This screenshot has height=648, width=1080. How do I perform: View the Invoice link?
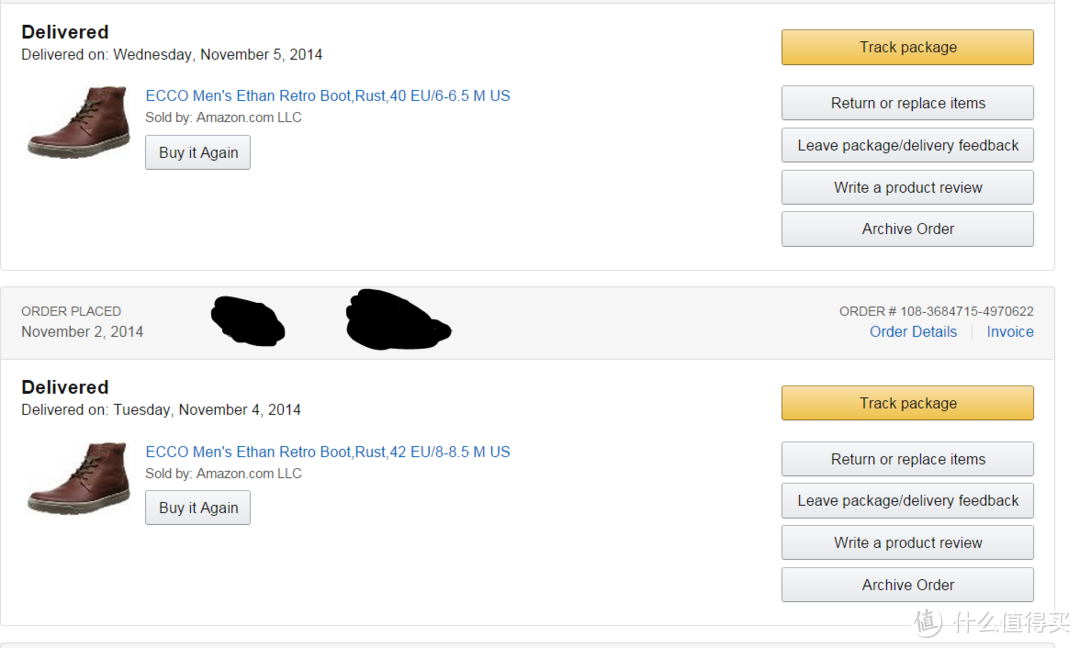[x=1010, y=332]
